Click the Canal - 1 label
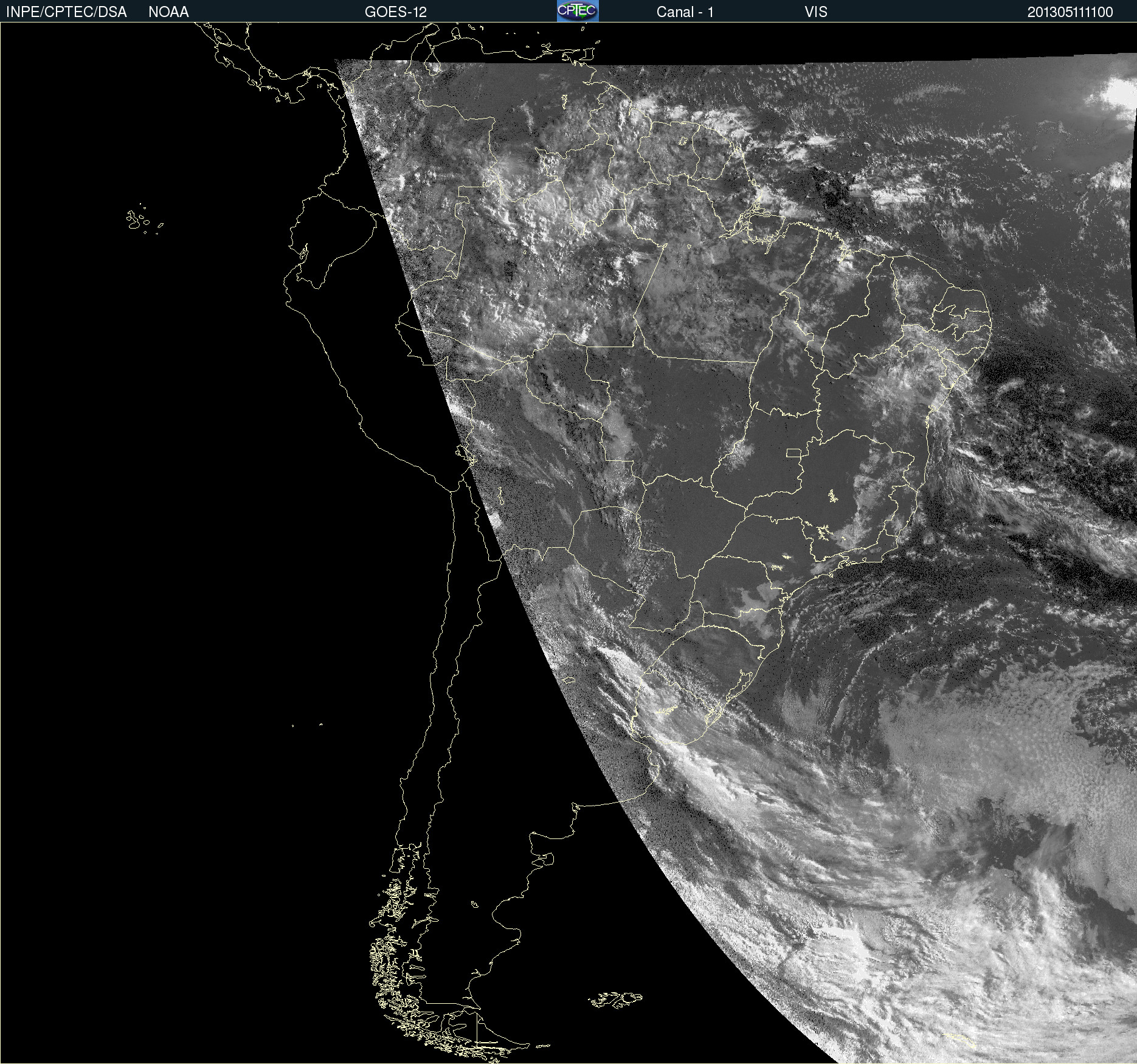This screenshot has height=1064, width=1137. [x=685, y=12]
